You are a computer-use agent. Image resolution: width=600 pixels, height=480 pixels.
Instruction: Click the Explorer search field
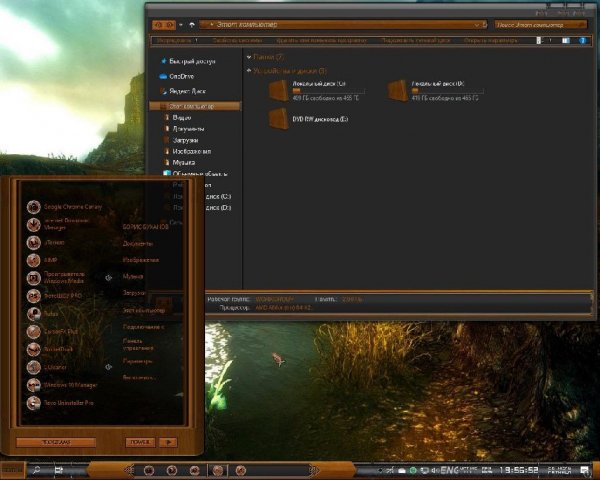point(541,24)
